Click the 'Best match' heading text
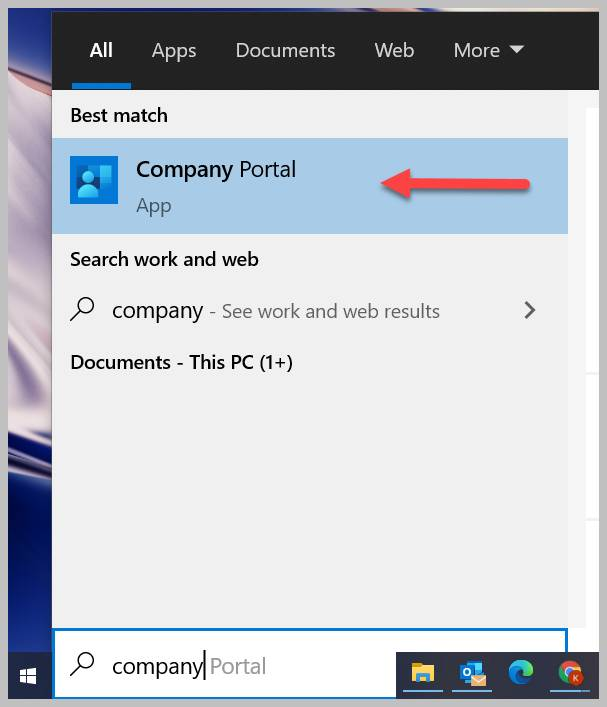The width and height of the screenshot is (607, 707). (119, 115)
